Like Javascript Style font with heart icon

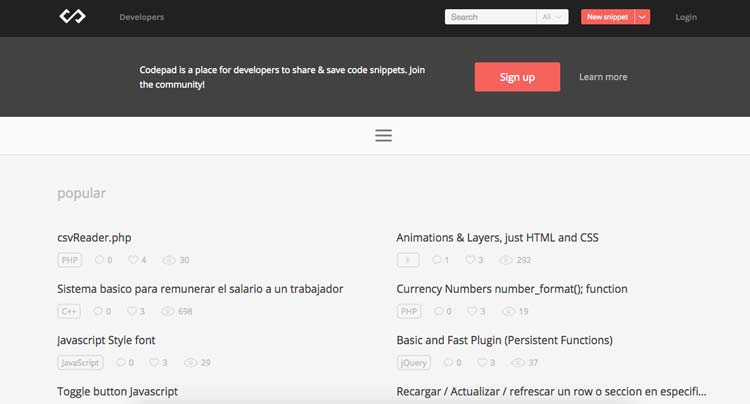[x=154, y=362]
